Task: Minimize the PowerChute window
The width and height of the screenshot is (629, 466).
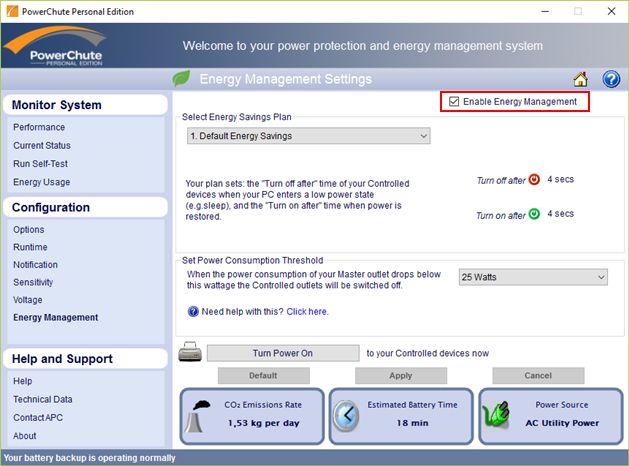Action: (x=545, y=11)
